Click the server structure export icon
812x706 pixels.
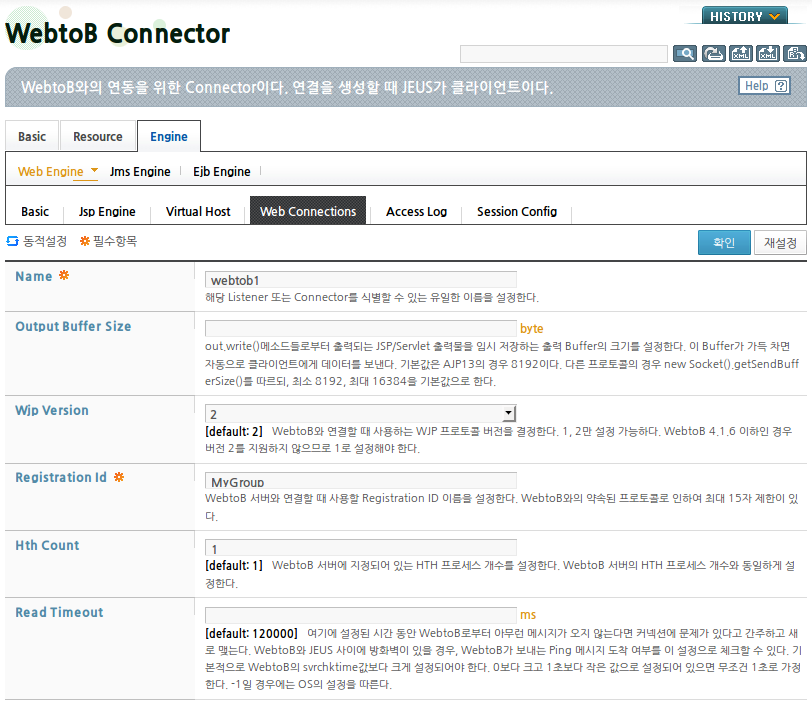tap(794, 53)
